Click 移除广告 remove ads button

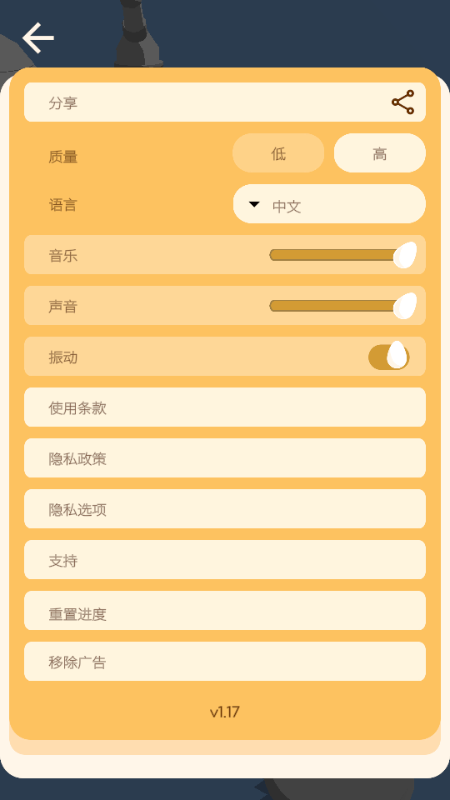pyautogui.click(x=225, y=661)
